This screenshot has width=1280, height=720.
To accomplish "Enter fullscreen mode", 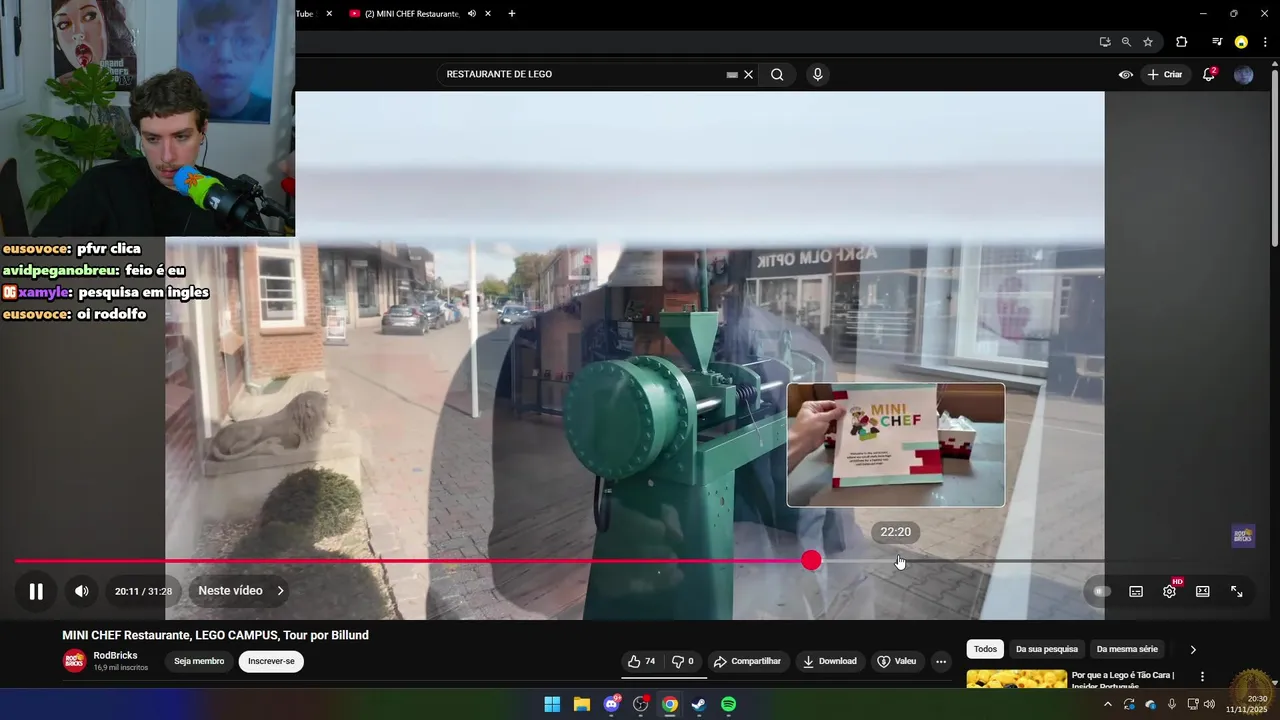I will click(x=1237, y=591).
